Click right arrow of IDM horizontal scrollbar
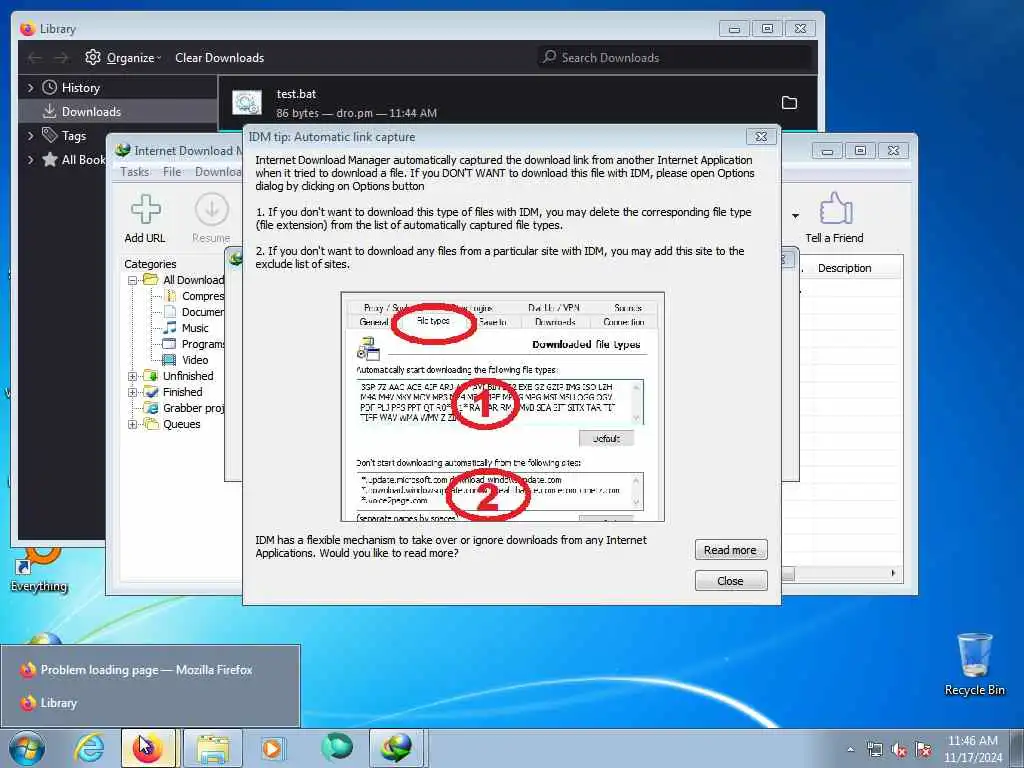 pos(893,573)
